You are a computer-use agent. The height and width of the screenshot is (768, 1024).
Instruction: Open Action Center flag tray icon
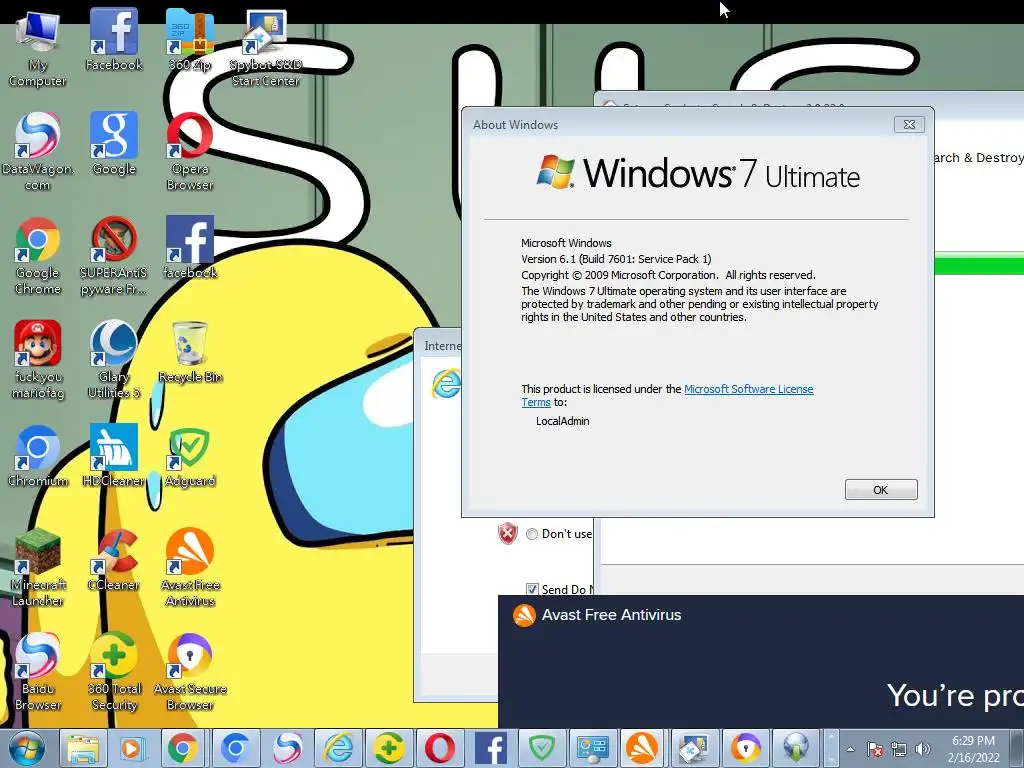point(875,749)
